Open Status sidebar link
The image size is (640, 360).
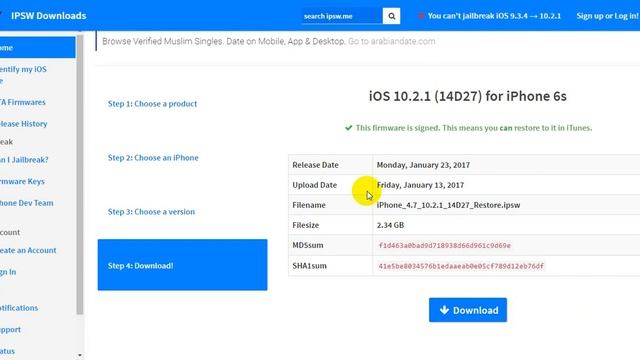pyautogui.click(x=7, y=351)
